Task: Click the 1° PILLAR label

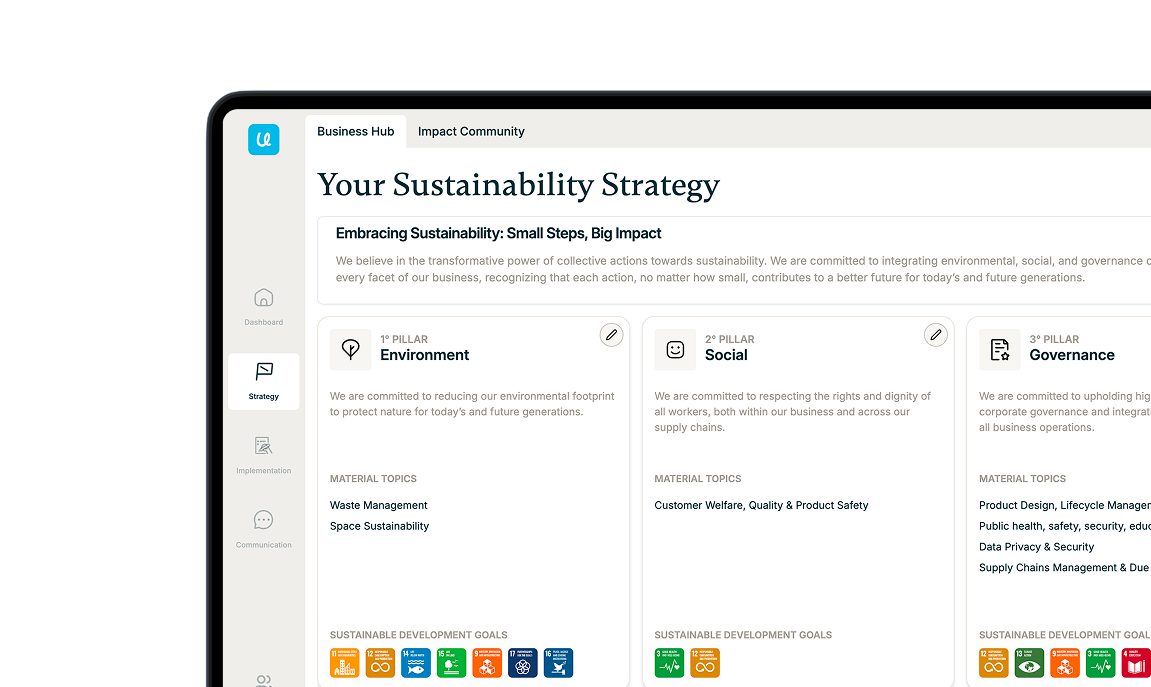Action: point(404,339)
